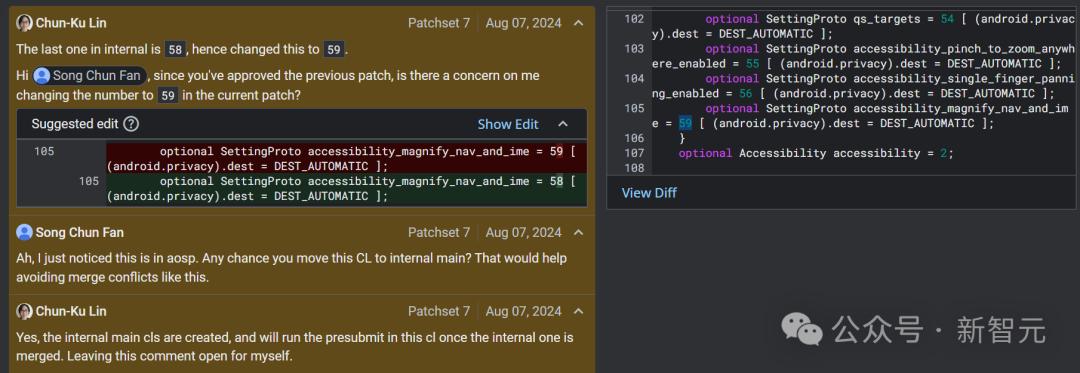The width and height of the screenshot is (1080, 373).
Task: Click Song Chun Fan's avatar on the second comment
Action: tap(24, 233)
